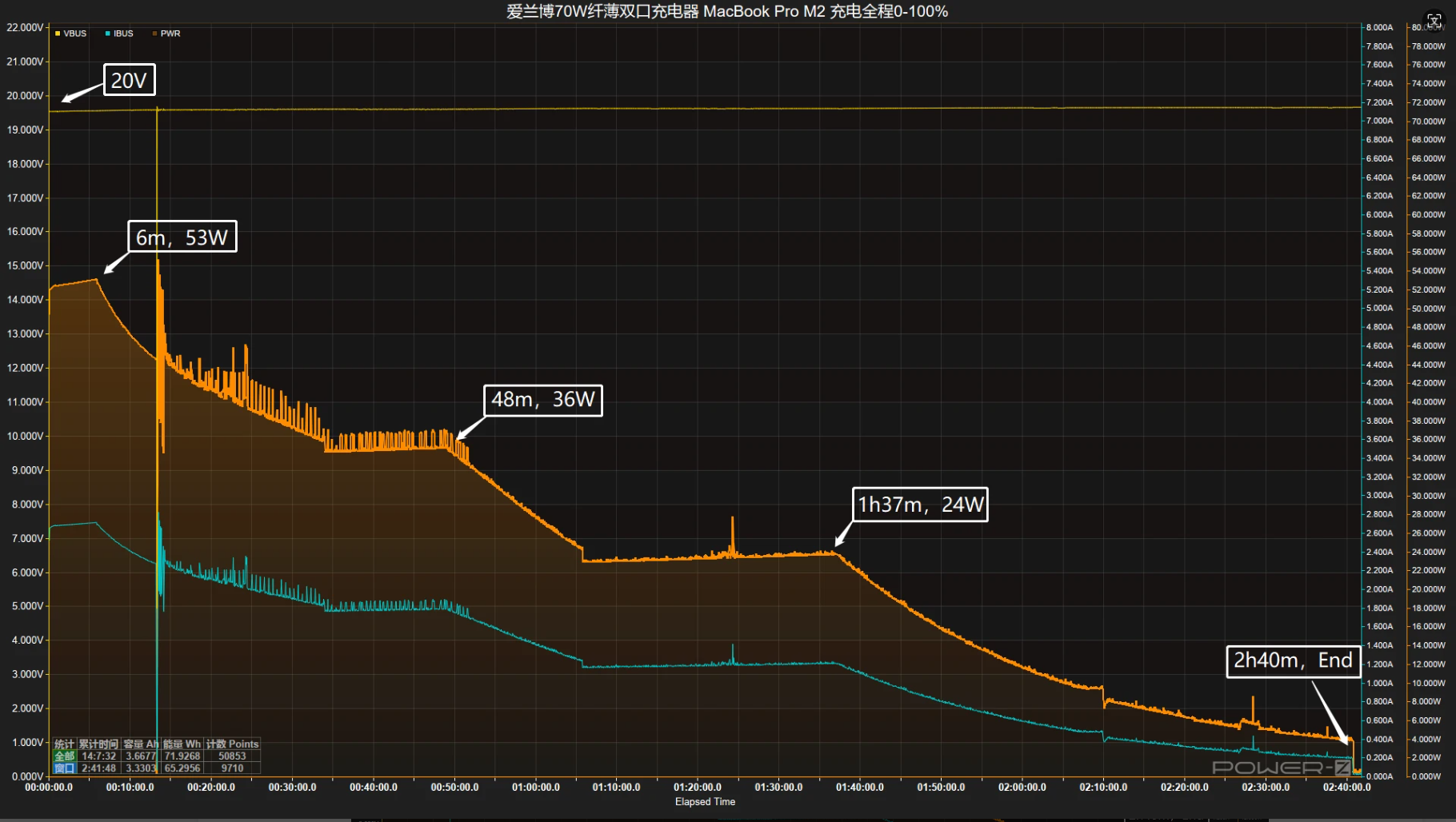
Task: Click the 10.000V voltage axis label
Action: click(x=25, y=436)
